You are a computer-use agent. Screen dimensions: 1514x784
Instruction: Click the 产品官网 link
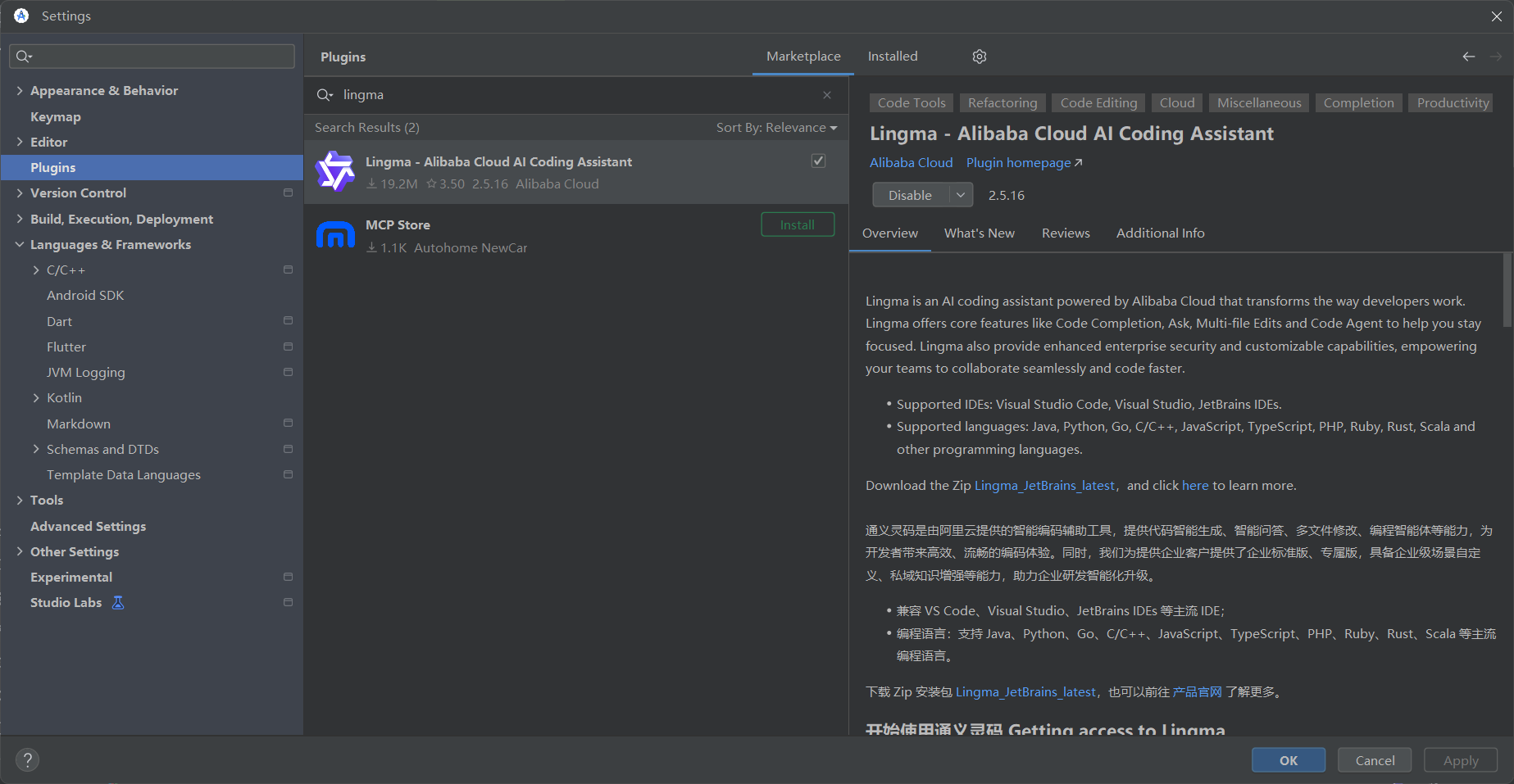(x=1198, y=692)
